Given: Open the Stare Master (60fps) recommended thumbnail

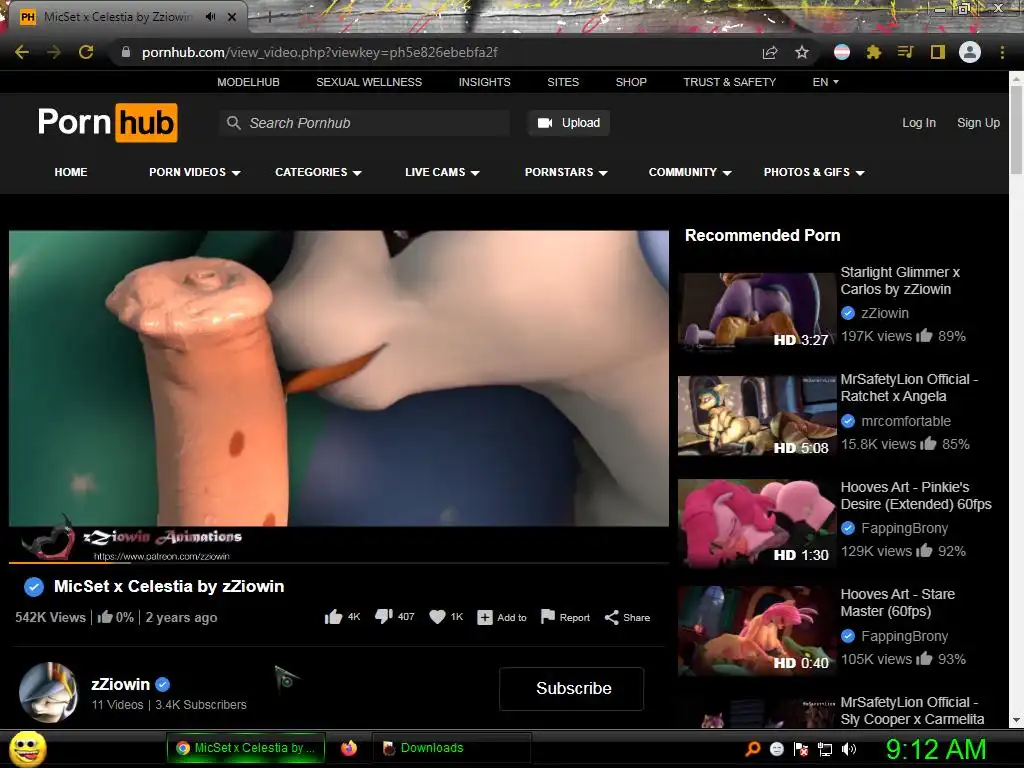Looking at the screenshot, I should 756,630.
